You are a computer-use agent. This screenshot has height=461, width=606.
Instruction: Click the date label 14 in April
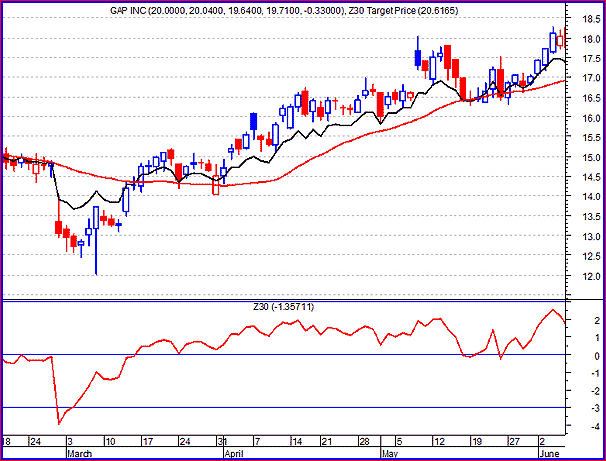[296, 441]
